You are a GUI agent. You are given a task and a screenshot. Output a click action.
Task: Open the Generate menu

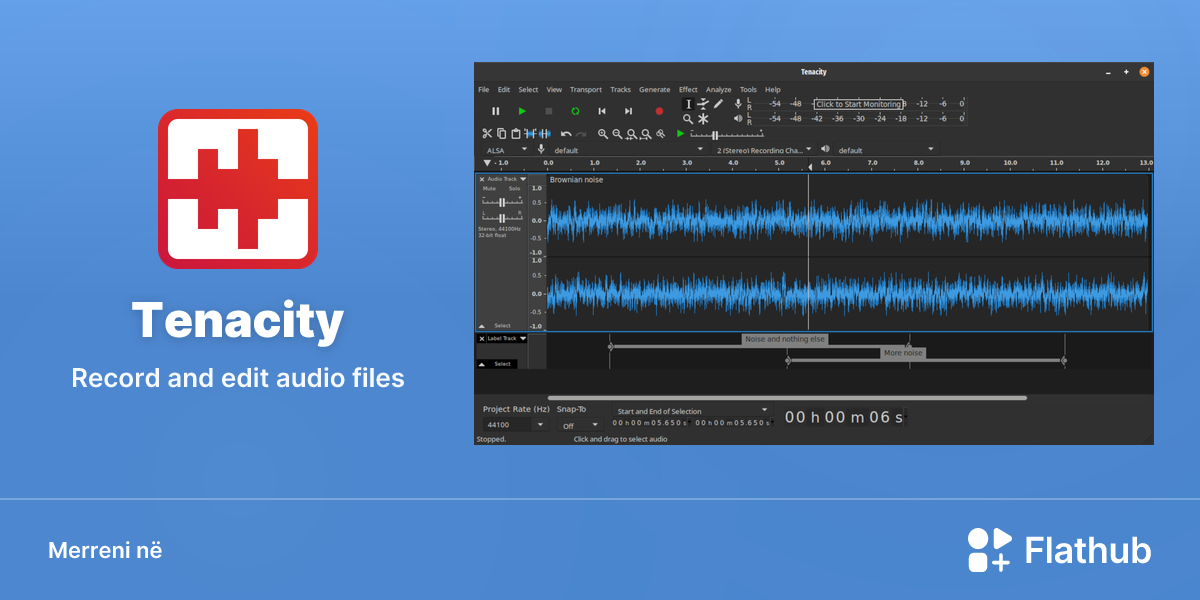point(655,90)
